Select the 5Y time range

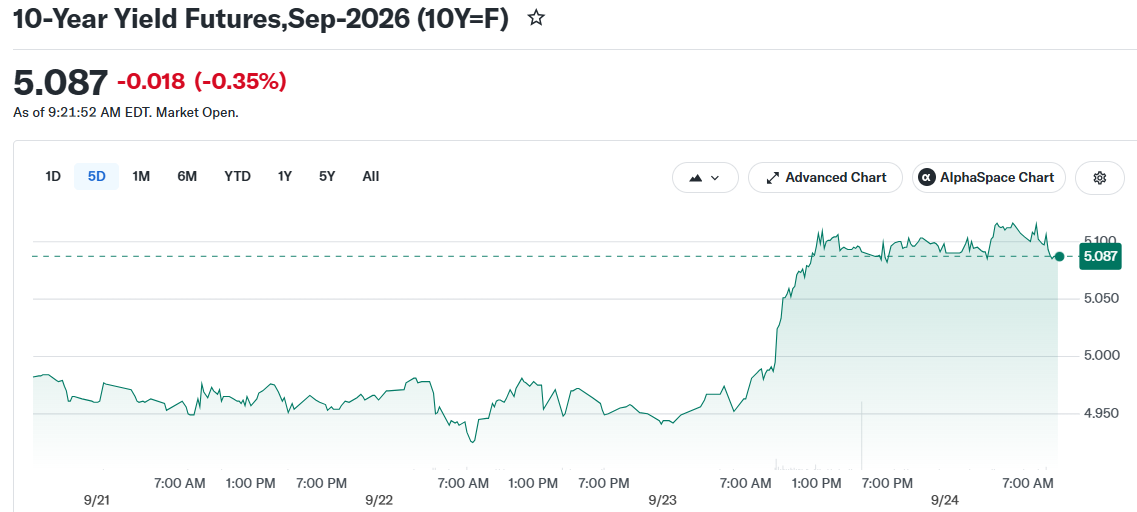click(x=327, y=176)
